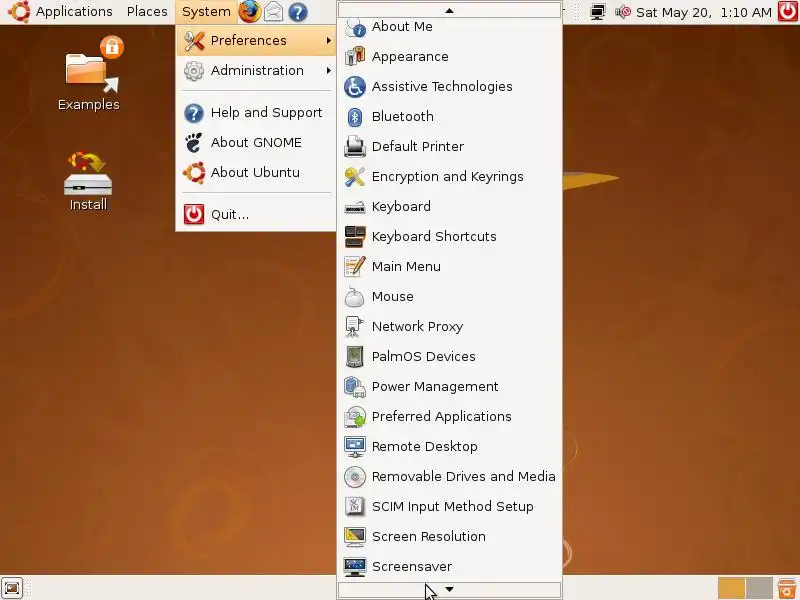Click the Bluetooth icon entry

(355, 117)
